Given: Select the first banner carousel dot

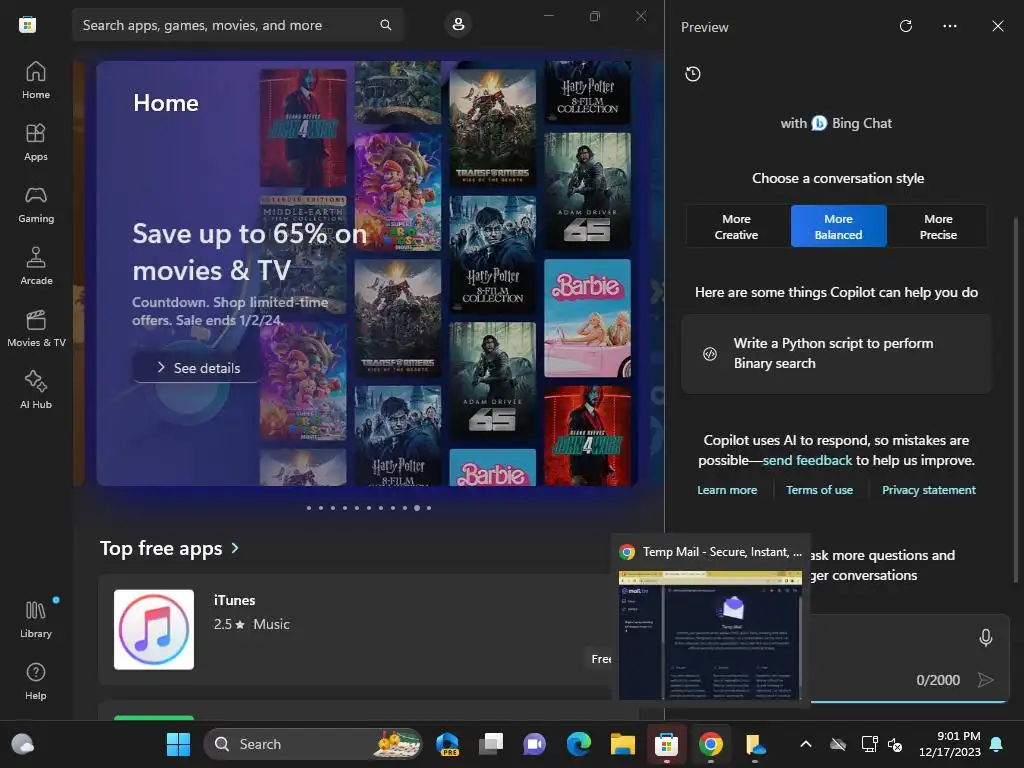Looking at the screenshot, I should tap(309, 508).
